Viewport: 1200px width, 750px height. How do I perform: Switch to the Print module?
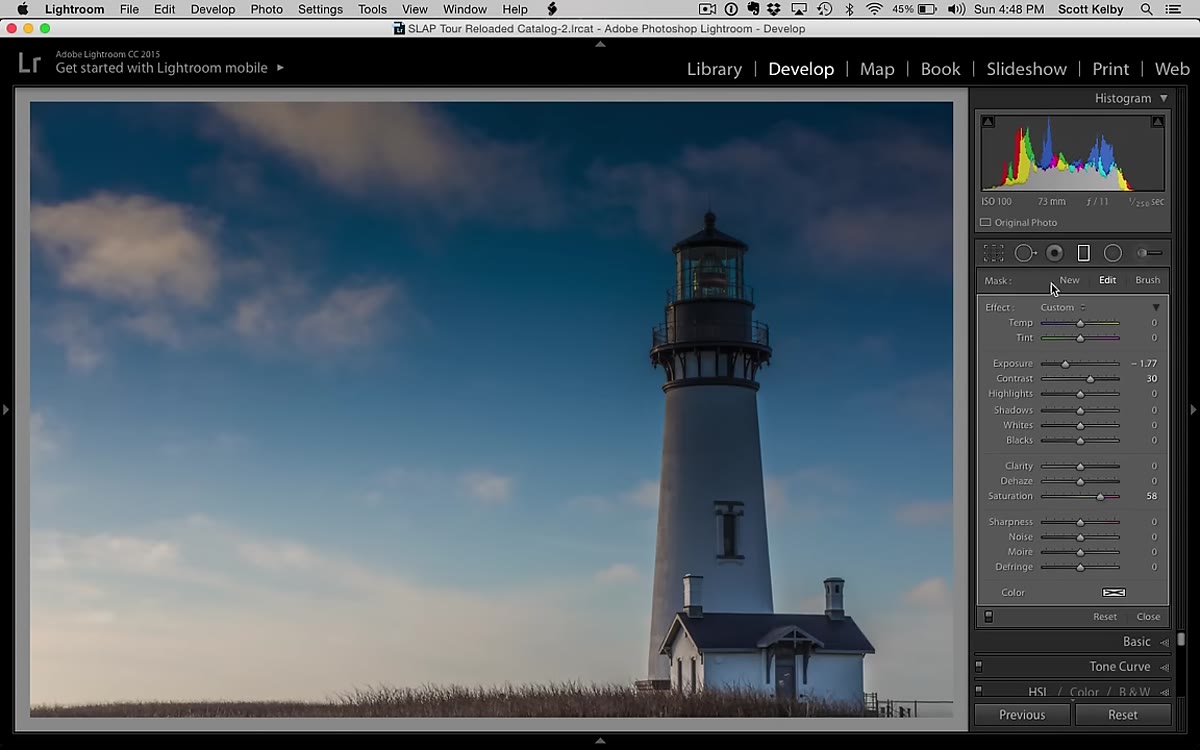pos(1110,69)
